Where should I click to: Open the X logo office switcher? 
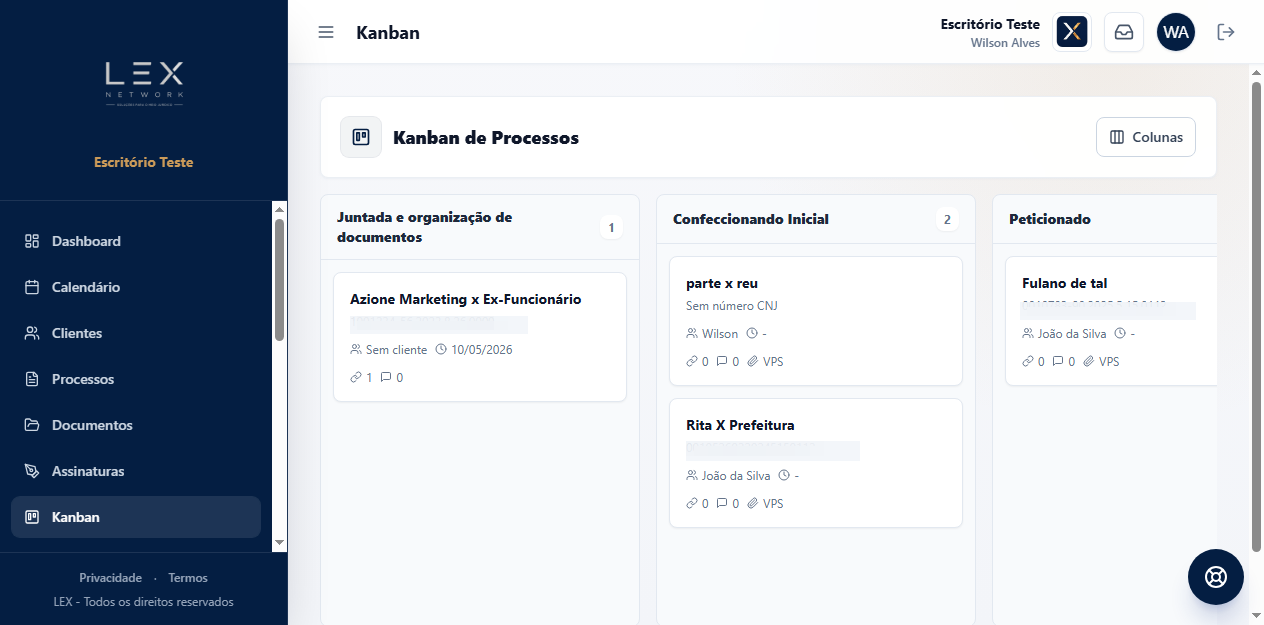(1072, 32)
